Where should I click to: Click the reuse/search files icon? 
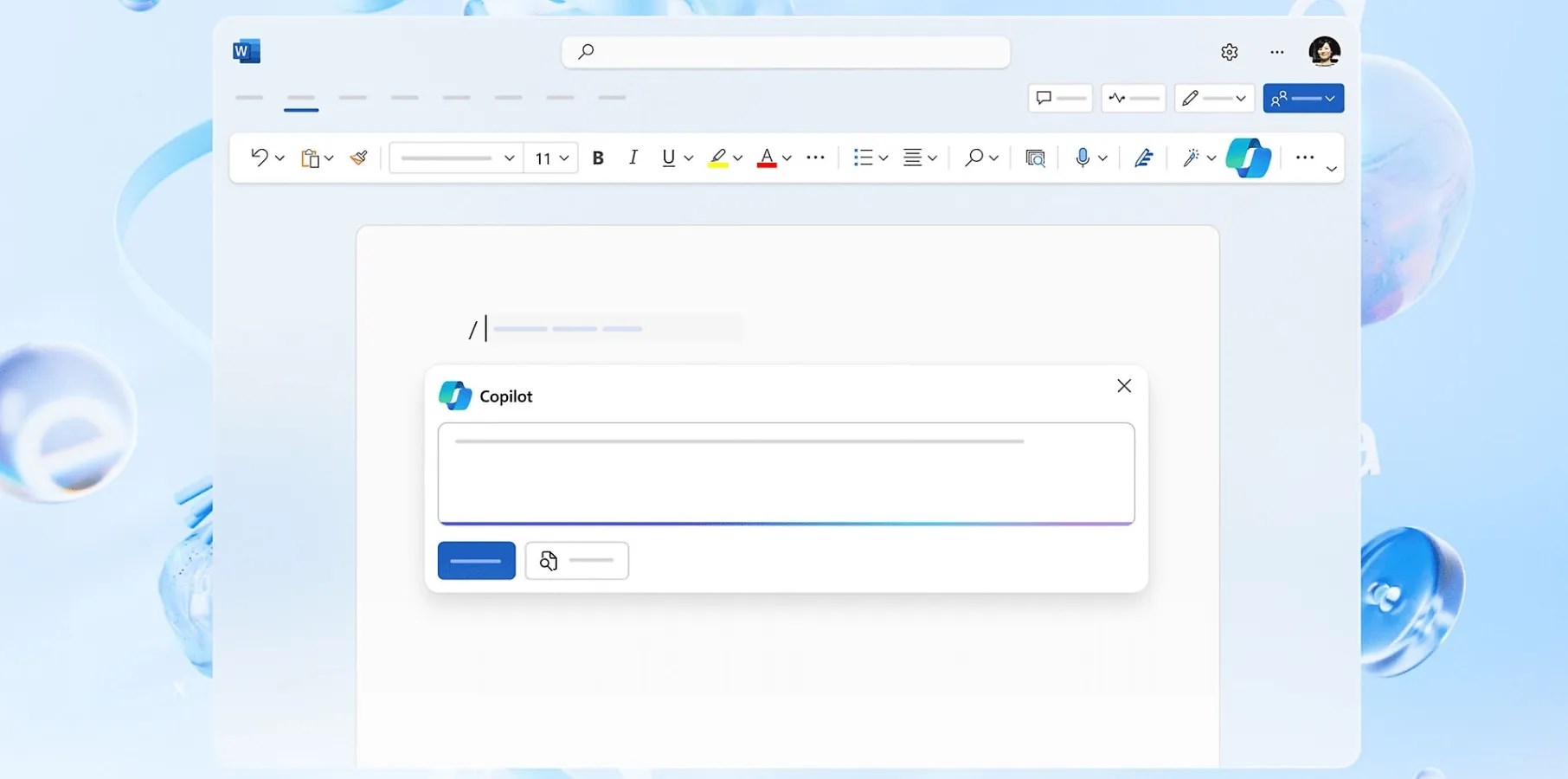click(1035, 158)
